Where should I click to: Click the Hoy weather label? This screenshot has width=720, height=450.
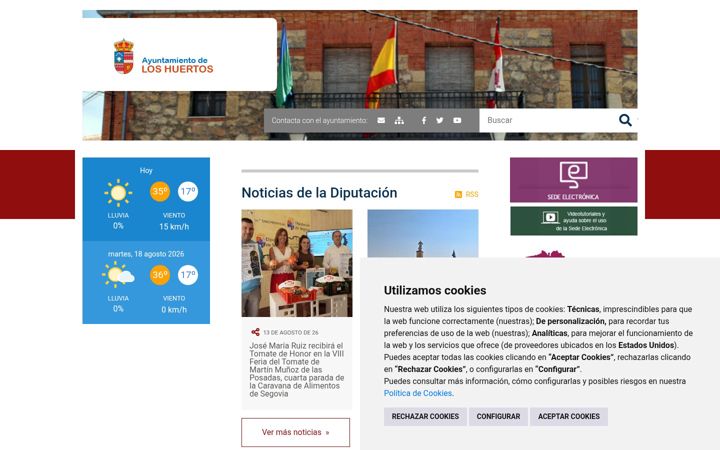pyautogui.click(x=146, y=170)
